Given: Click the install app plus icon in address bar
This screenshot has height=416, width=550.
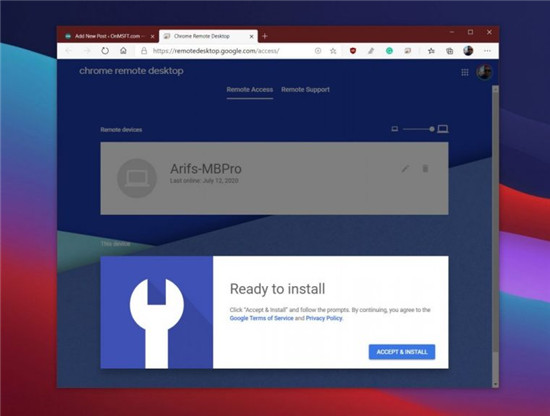Looking at the screenshot, I should [x=318, y=51].
